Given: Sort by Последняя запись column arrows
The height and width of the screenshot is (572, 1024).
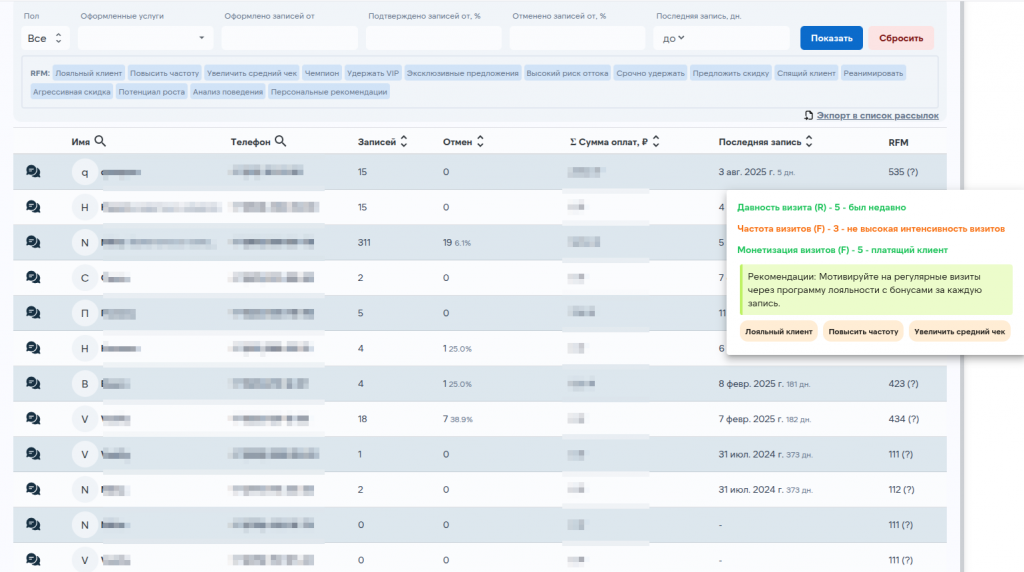Looking at the screenshot, I should tap(808, 142).
